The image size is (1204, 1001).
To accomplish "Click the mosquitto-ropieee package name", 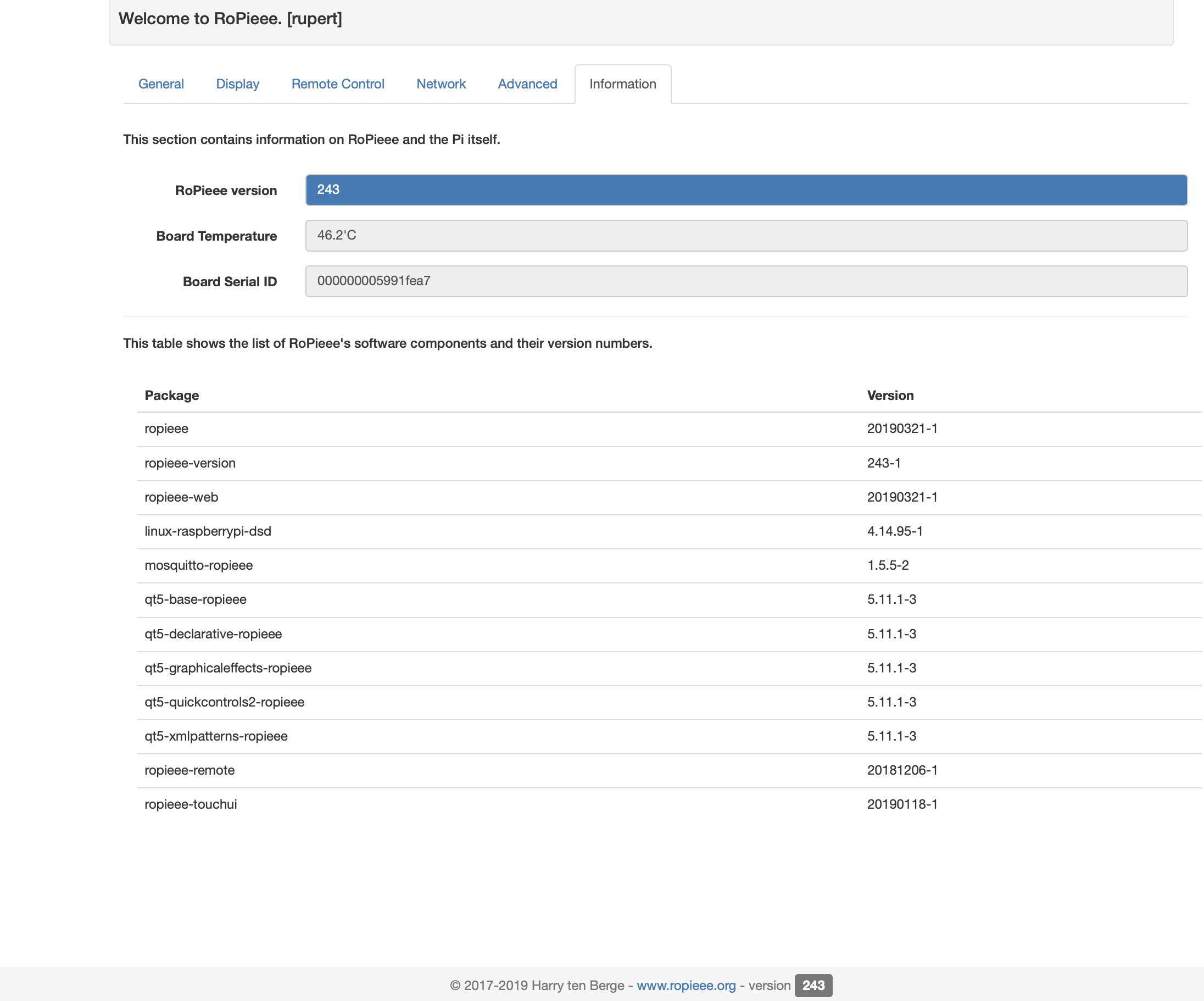I will (x=198, y=565).
